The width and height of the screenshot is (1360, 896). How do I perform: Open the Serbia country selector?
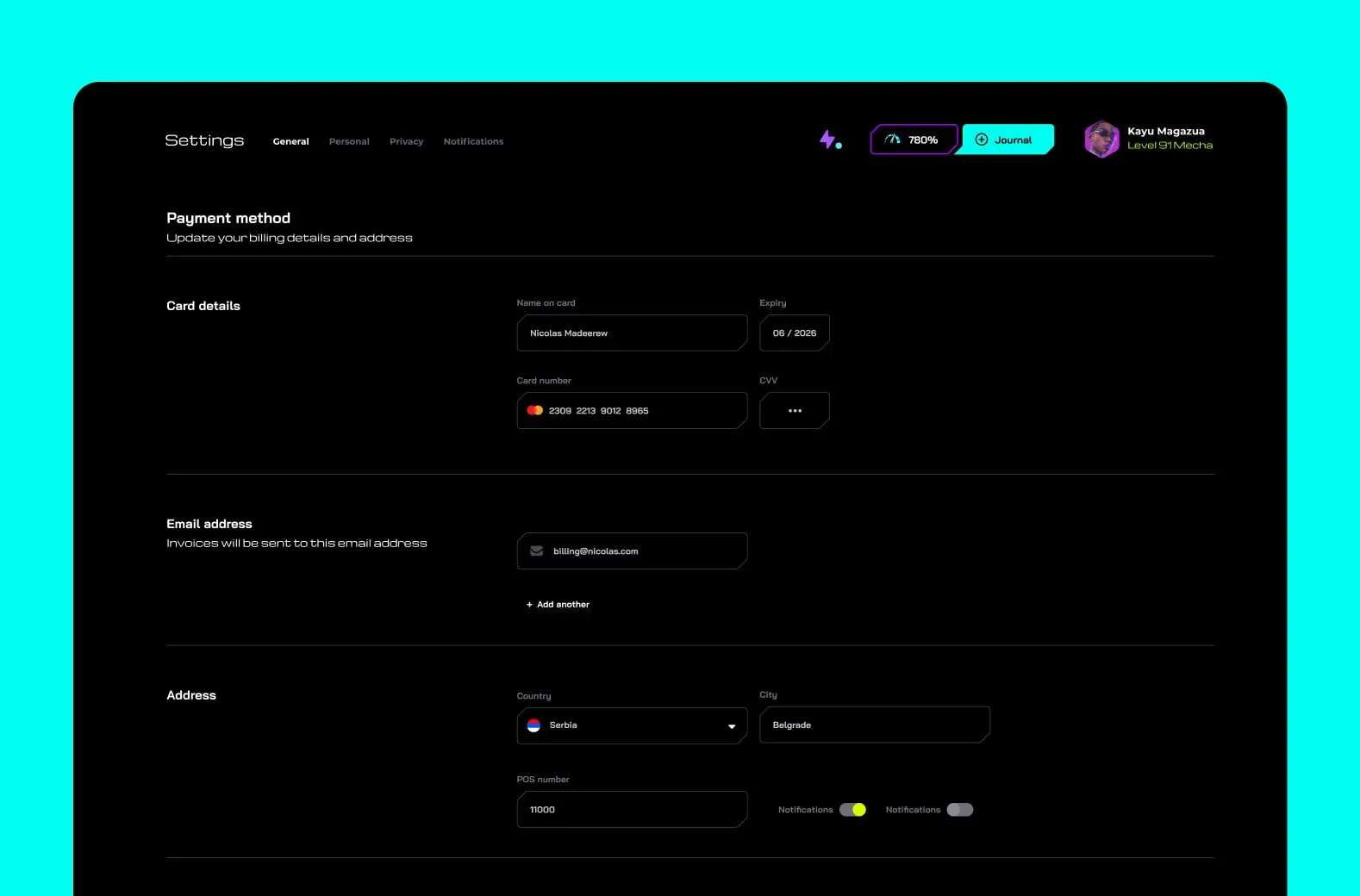pyautogui.click(x=632, y=725)
